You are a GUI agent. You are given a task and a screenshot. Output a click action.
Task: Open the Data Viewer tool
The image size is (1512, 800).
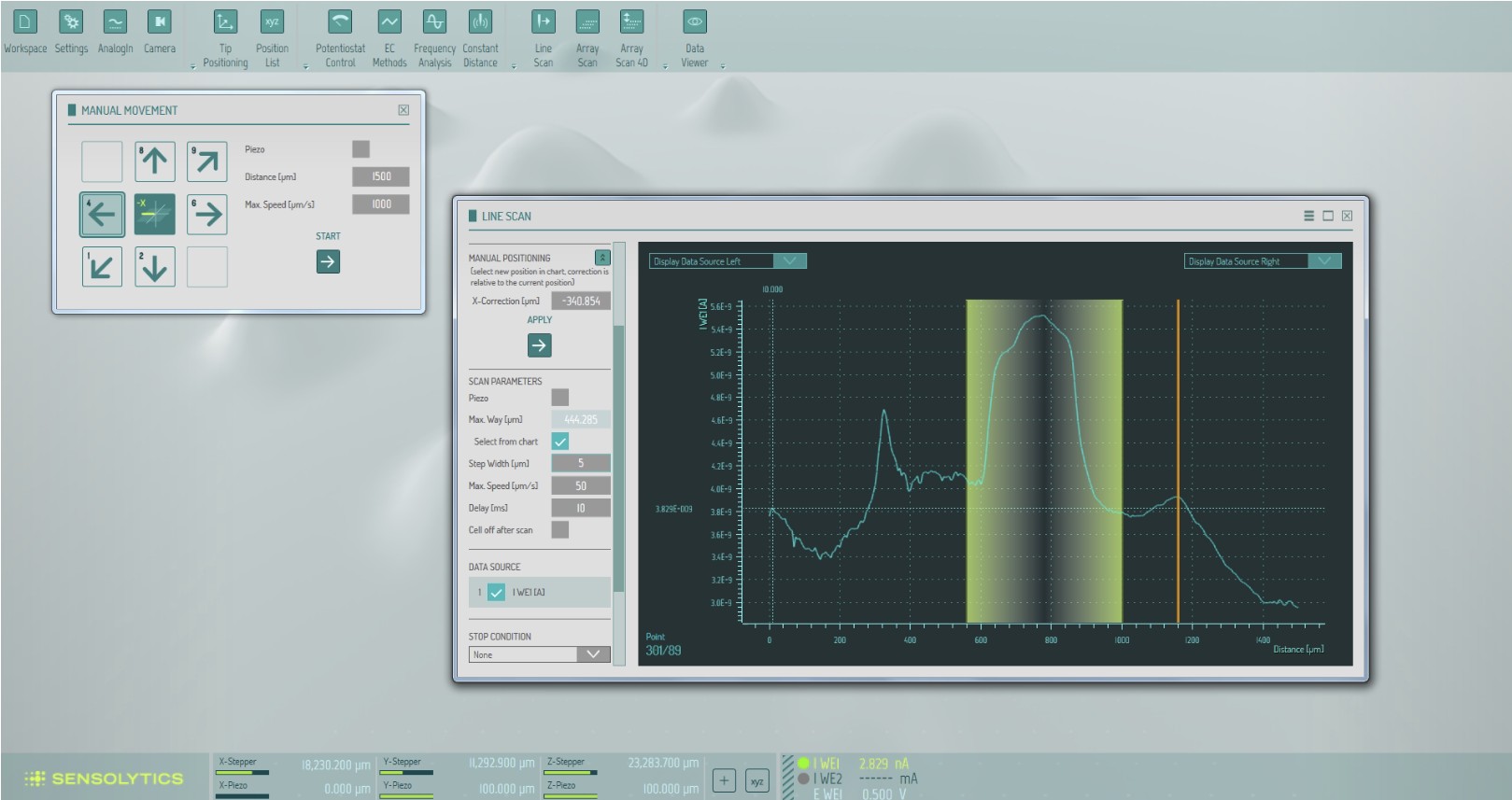click(x=694, y=38)
